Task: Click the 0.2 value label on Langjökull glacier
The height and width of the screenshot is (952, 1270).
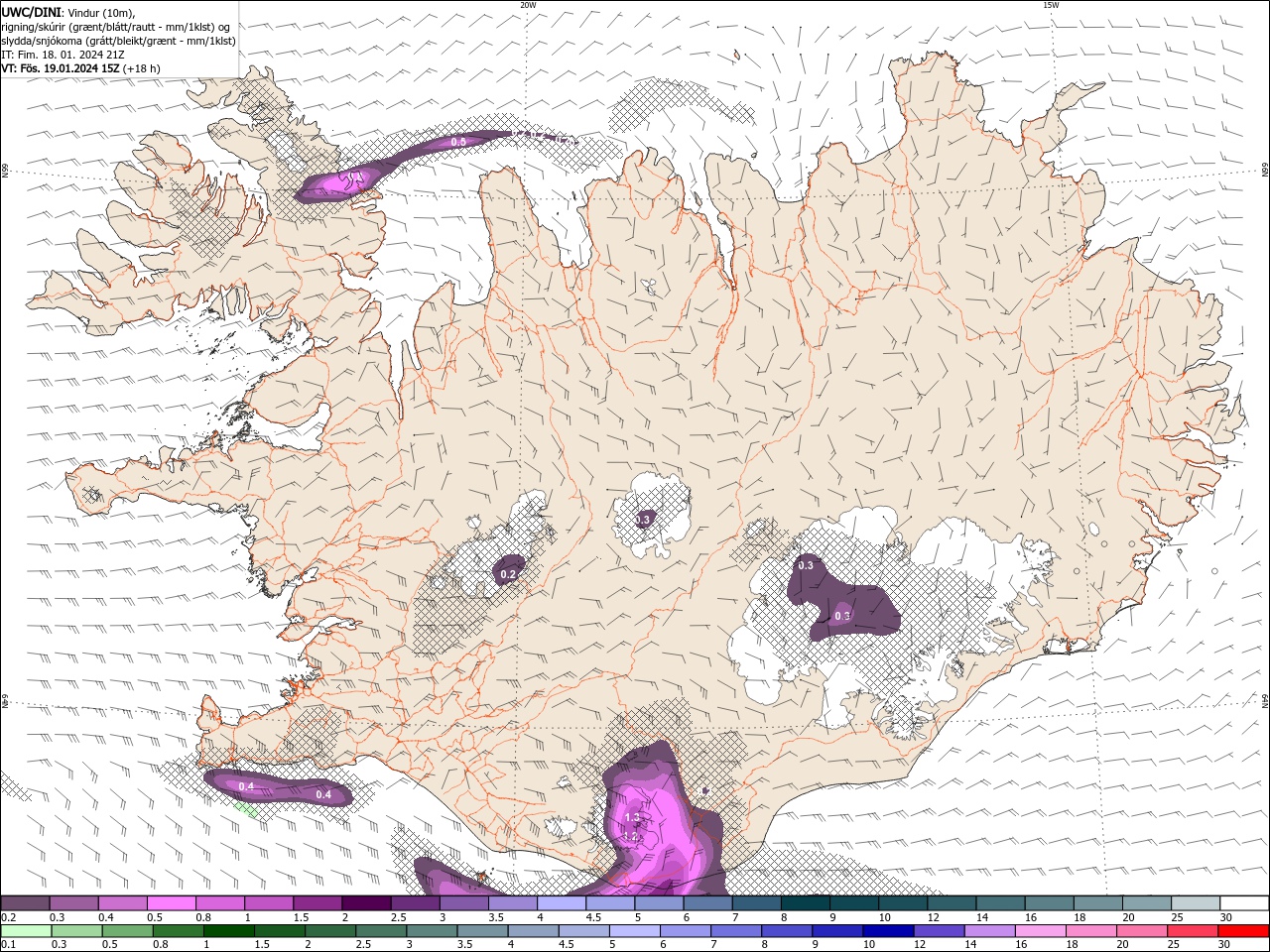Action: coord(508,574)
